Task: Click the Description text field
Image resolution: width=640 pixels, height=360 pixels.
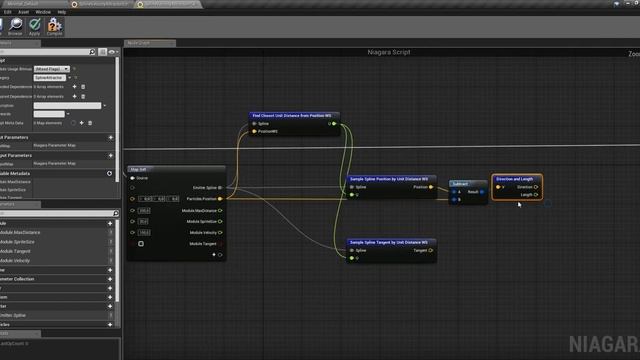Action: [x=67, y=106]
